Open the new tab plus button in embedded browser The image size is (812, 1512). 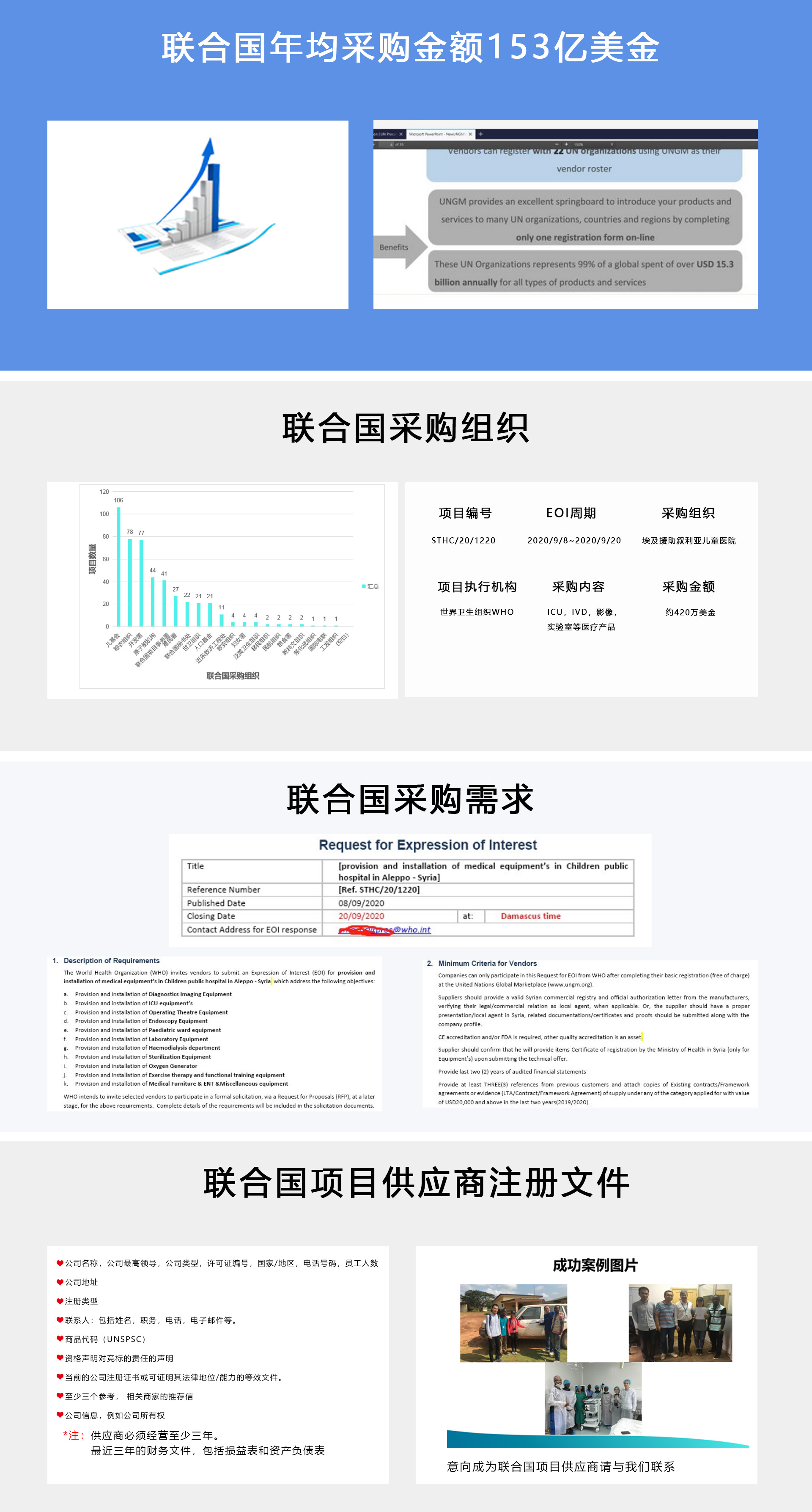click(480, 134)
